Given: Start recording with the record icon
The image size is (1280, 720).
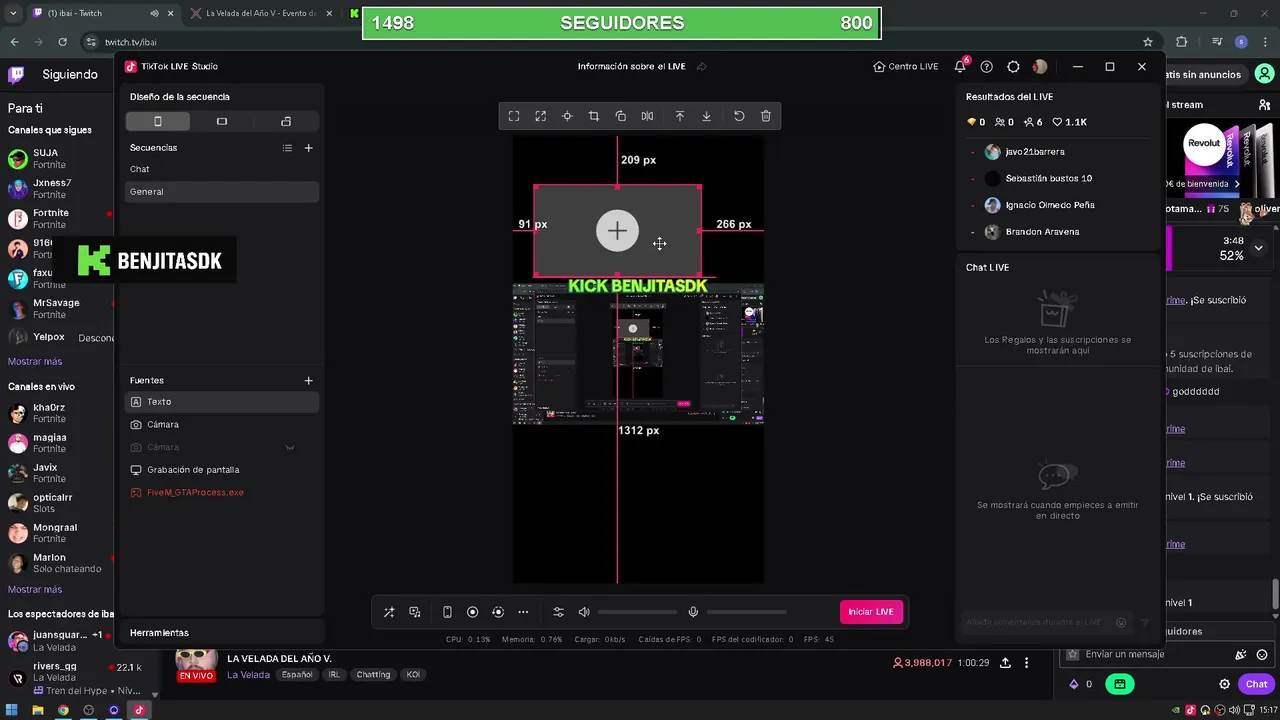Looking at the screenshot, I should [473, 612].
